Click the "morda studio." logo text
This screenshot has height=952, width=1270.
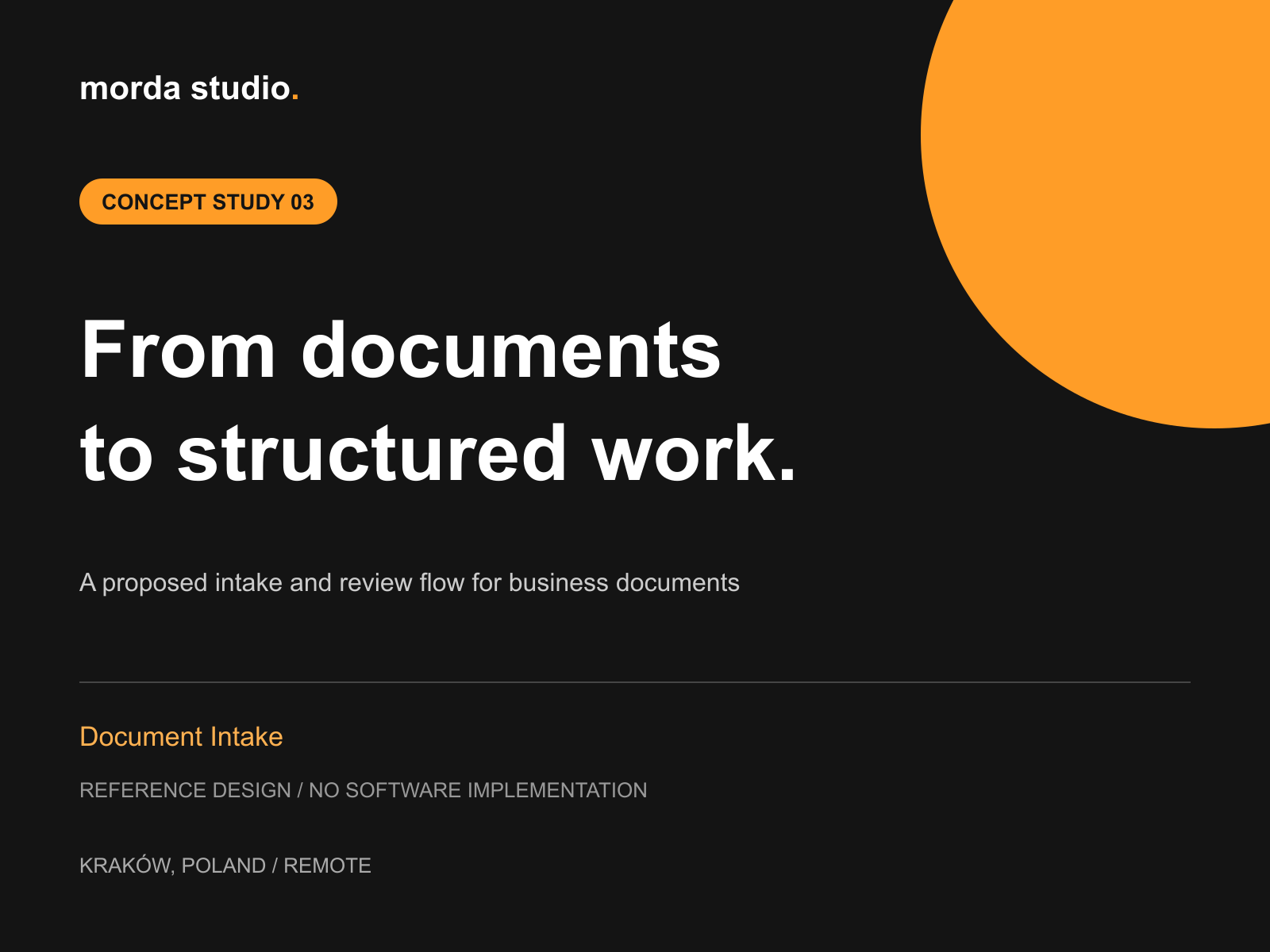(x=189, y=88)
